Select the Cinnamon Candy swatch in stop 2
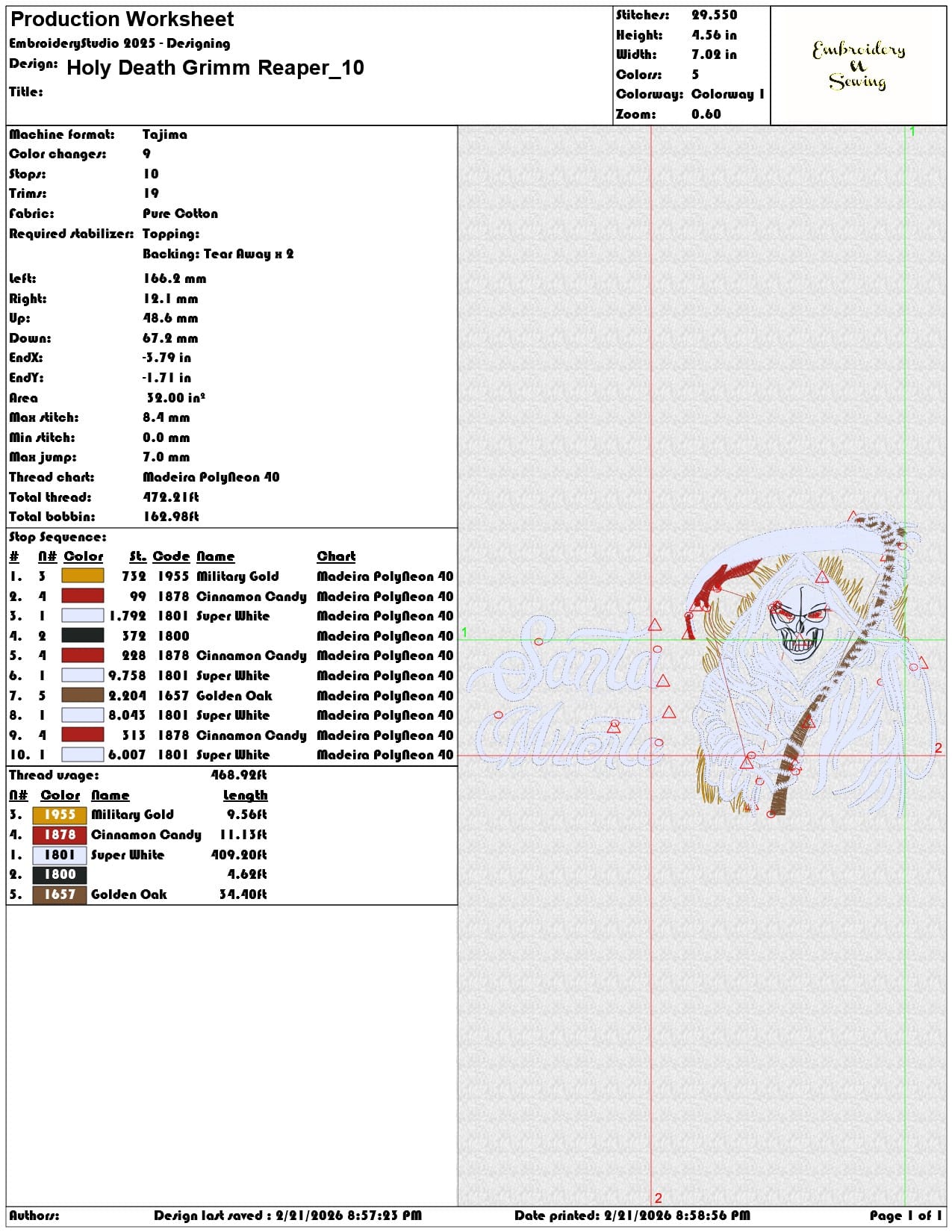952x1232 pixels. 82,596
